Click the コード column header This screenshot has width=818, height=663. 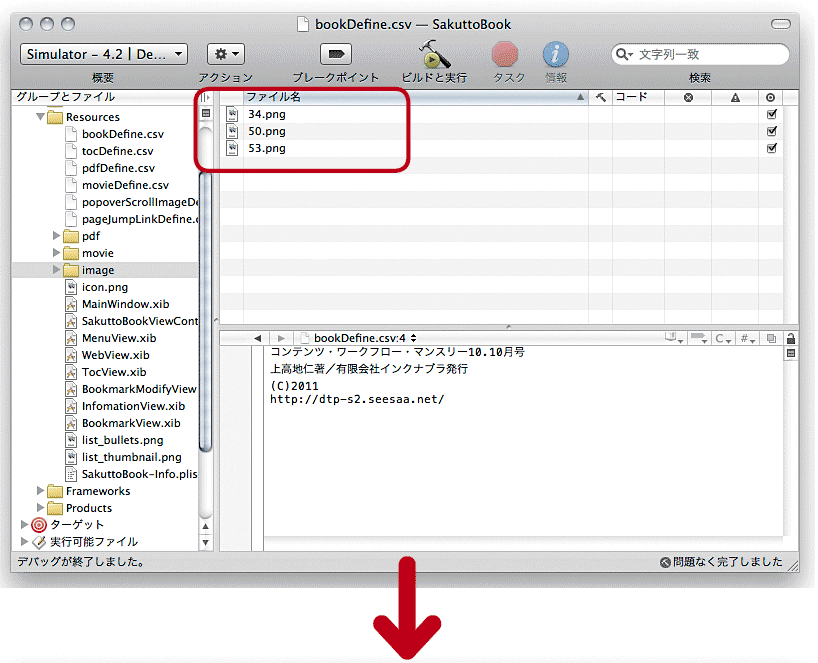tap(638, 97)
